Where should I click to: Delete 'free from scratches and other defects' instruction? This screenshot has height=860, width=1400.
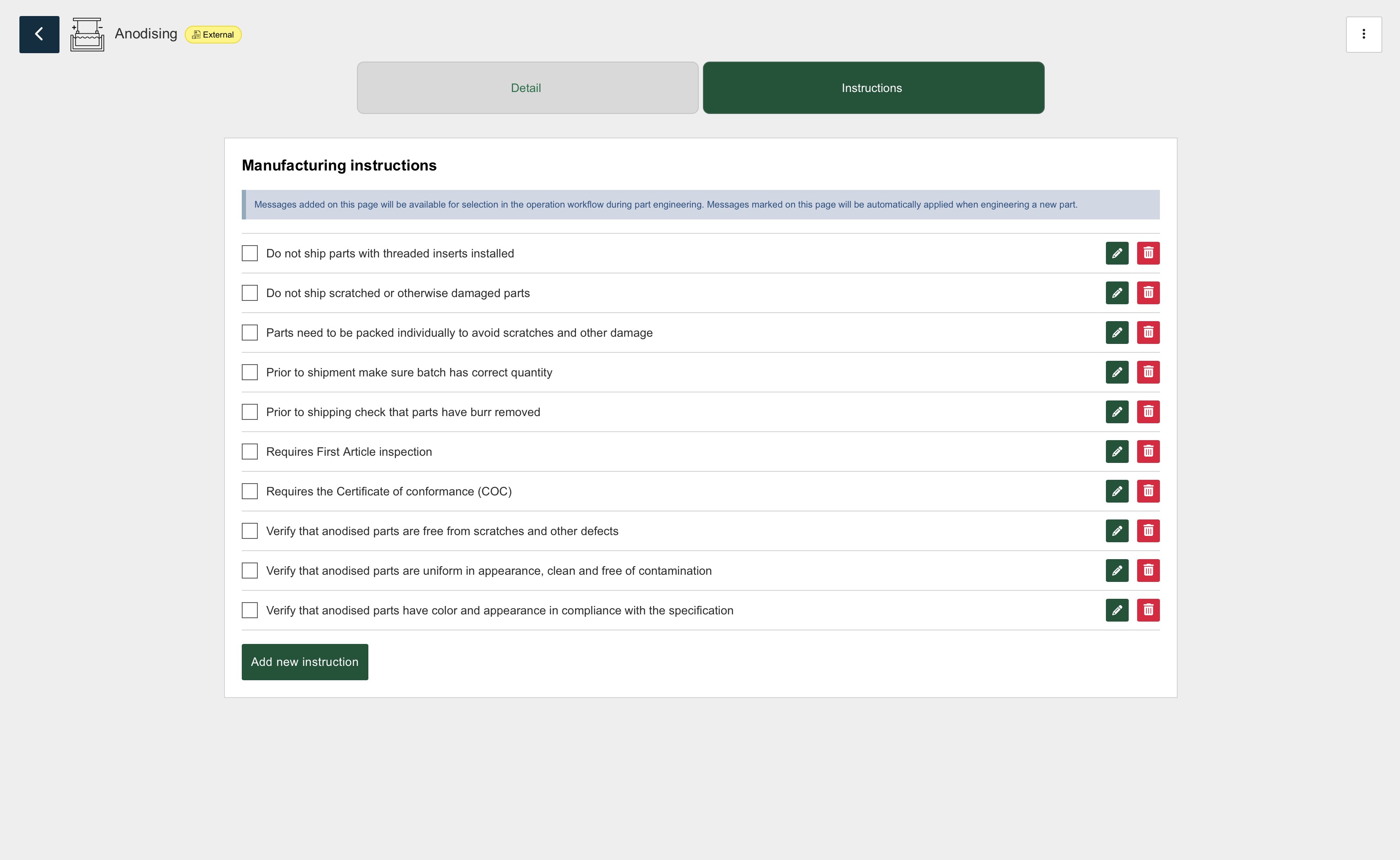[1148, 531]
